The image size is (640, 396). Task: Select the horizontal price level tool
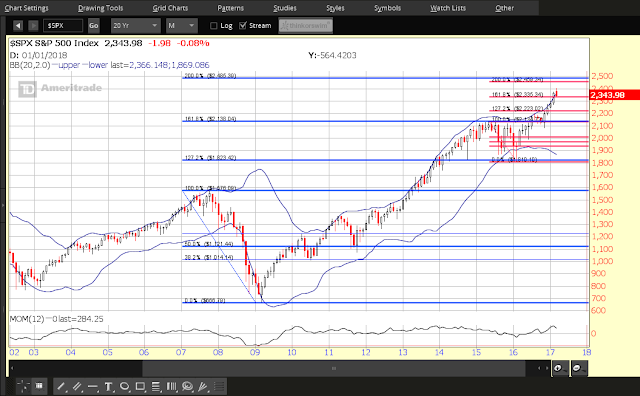click(93, 386)
